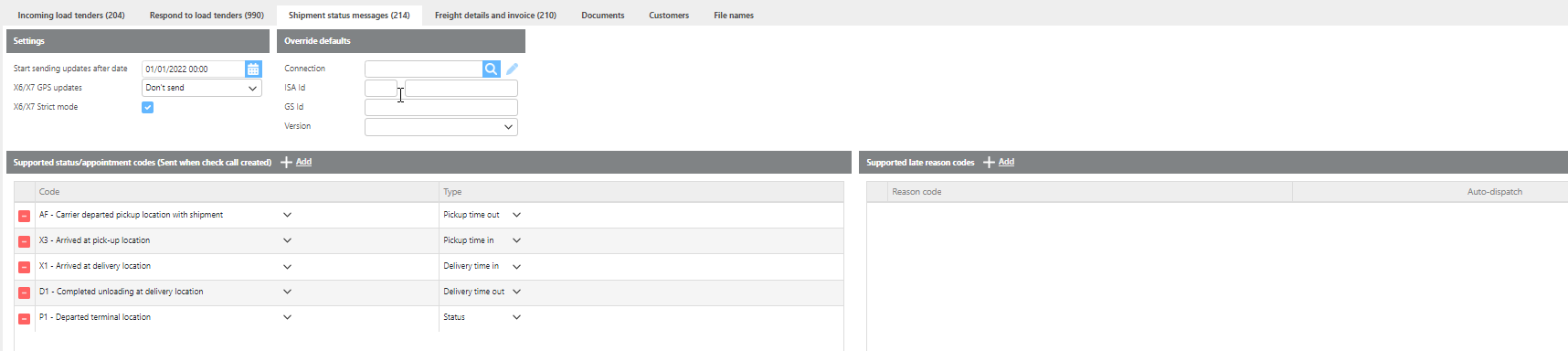Remove the P1 departed terminal row
The height and width of the screenshot is (351, 1568).
[25, 318]
